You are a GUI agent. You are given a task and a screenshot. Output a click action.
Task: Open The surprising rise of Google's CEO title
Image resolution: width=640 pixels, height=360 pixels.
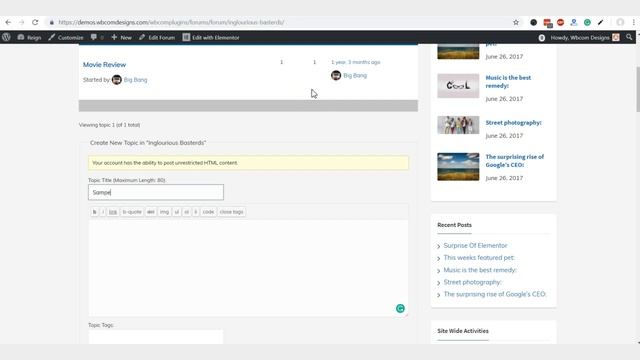[x=515, y=161]
